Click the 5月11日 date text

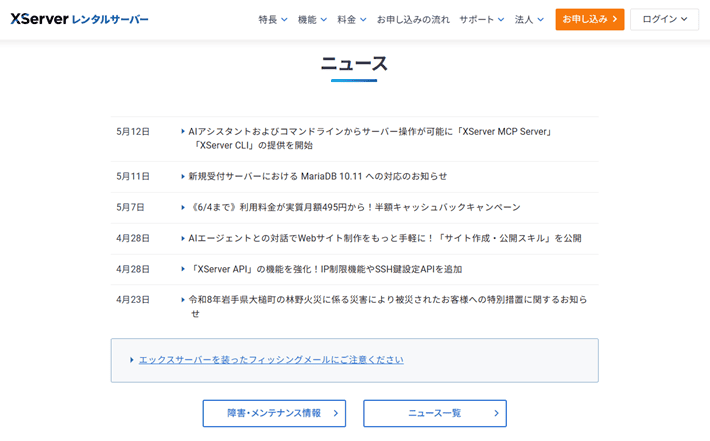133,176
